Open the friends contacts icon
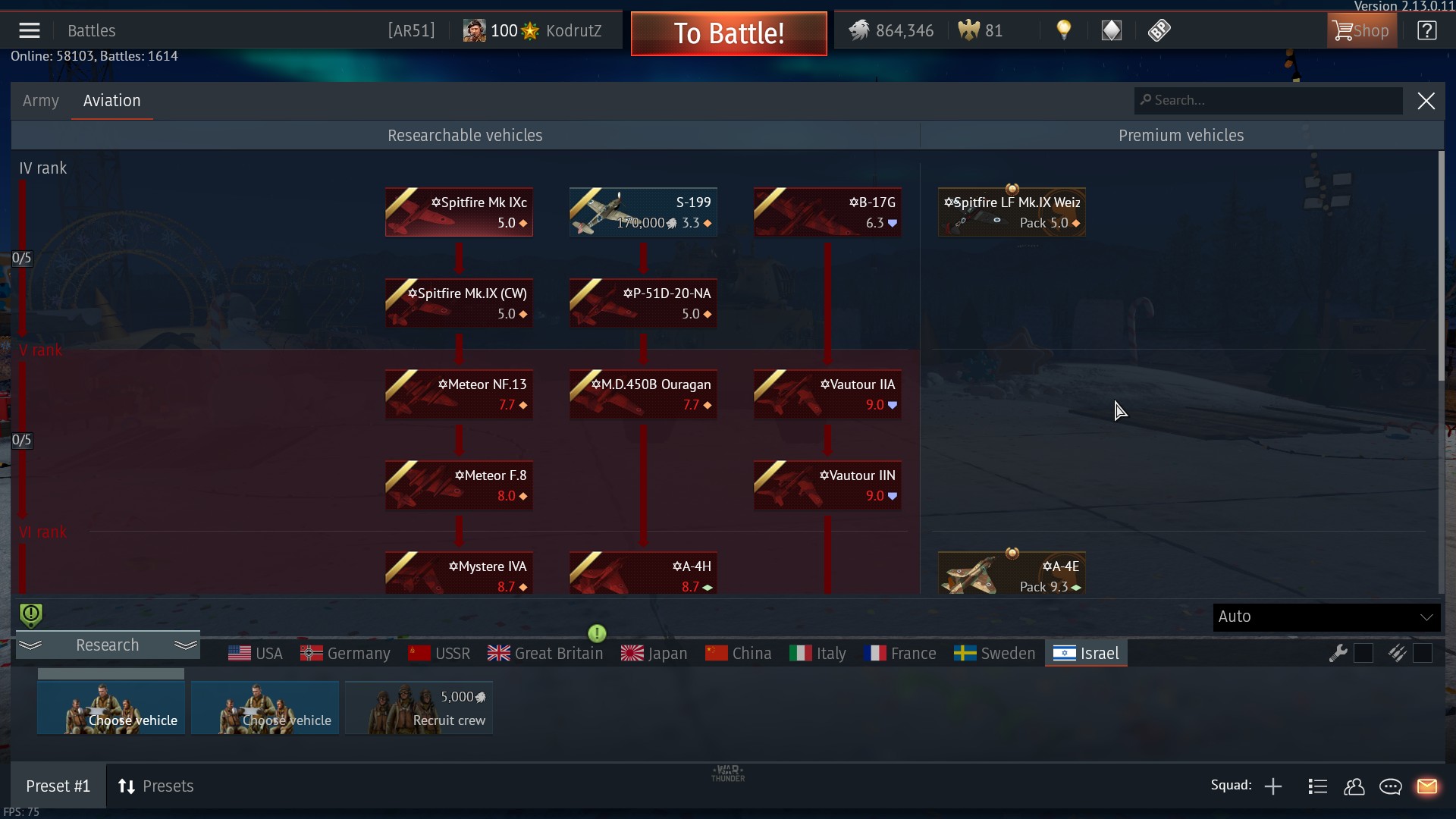Viewport: 1456px width, 819px height. tap(1354, 786)
